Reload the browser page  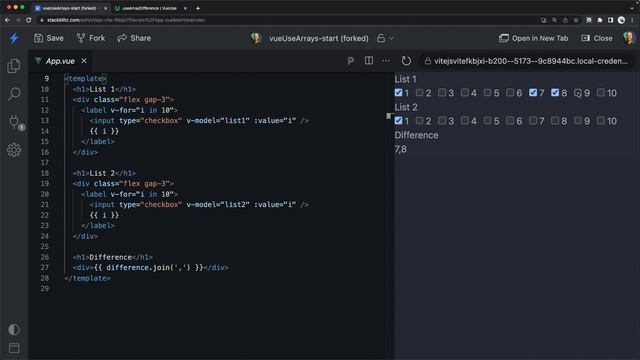29,20
